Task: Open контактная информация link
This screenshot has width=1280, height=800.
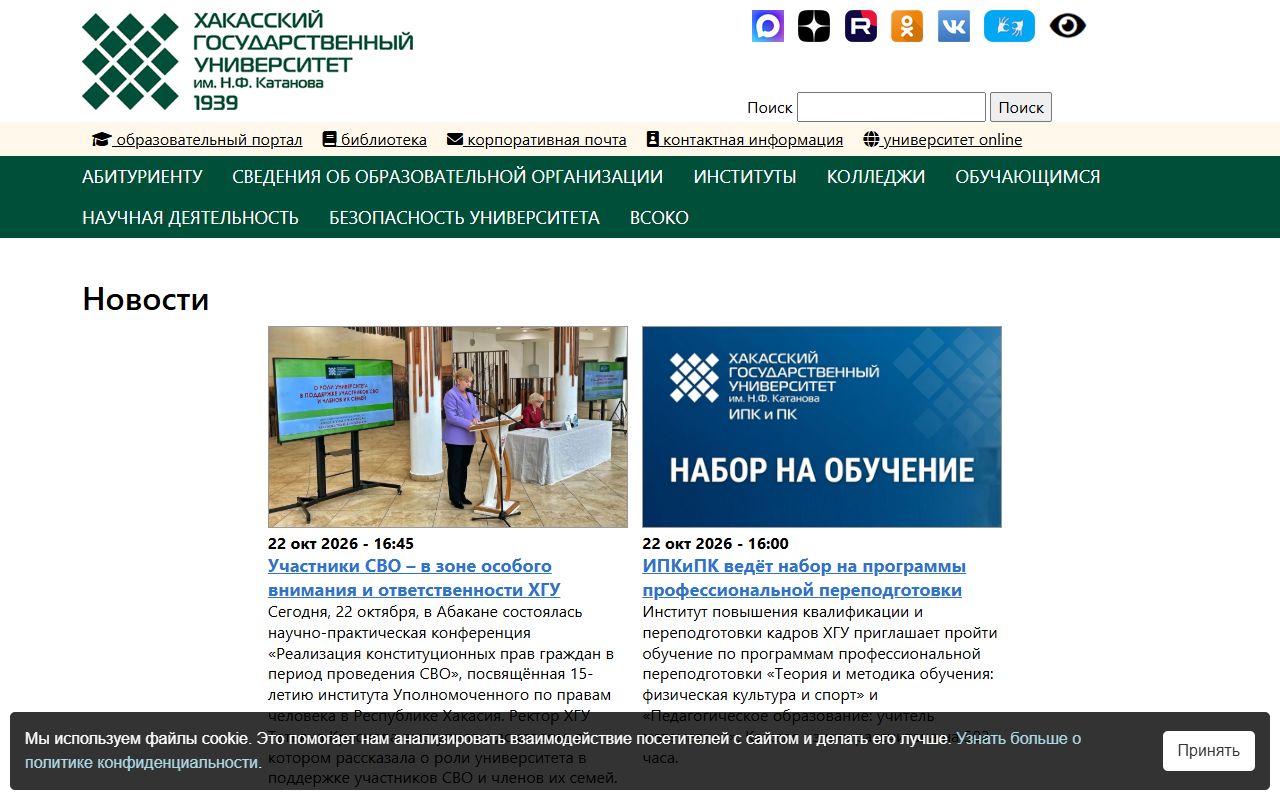Action: 745,140
